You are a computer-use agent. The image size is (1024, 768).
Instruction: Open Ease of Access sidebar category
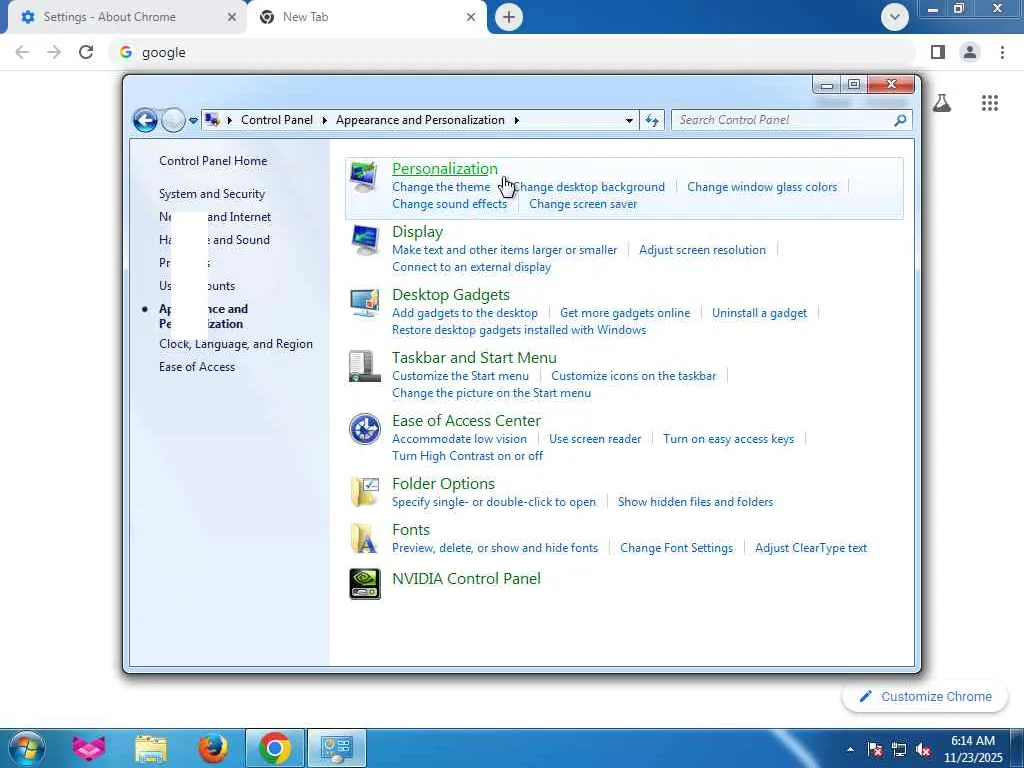(x=197, y=367)
